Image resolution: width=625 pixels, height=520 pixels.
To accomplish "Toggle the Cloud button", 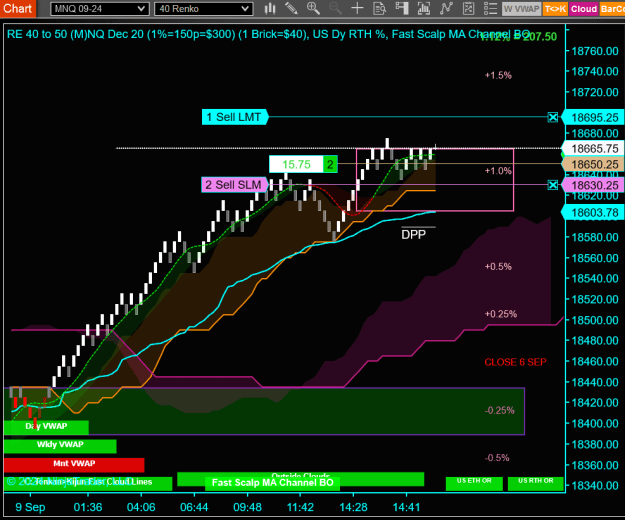I will pyautogui.click(x=584, y=9).
